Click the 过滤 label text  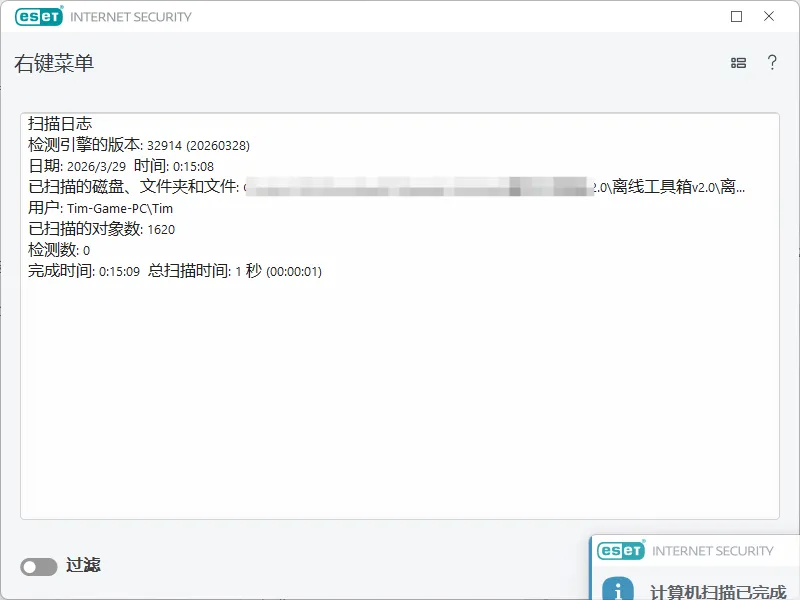(83, 565)
